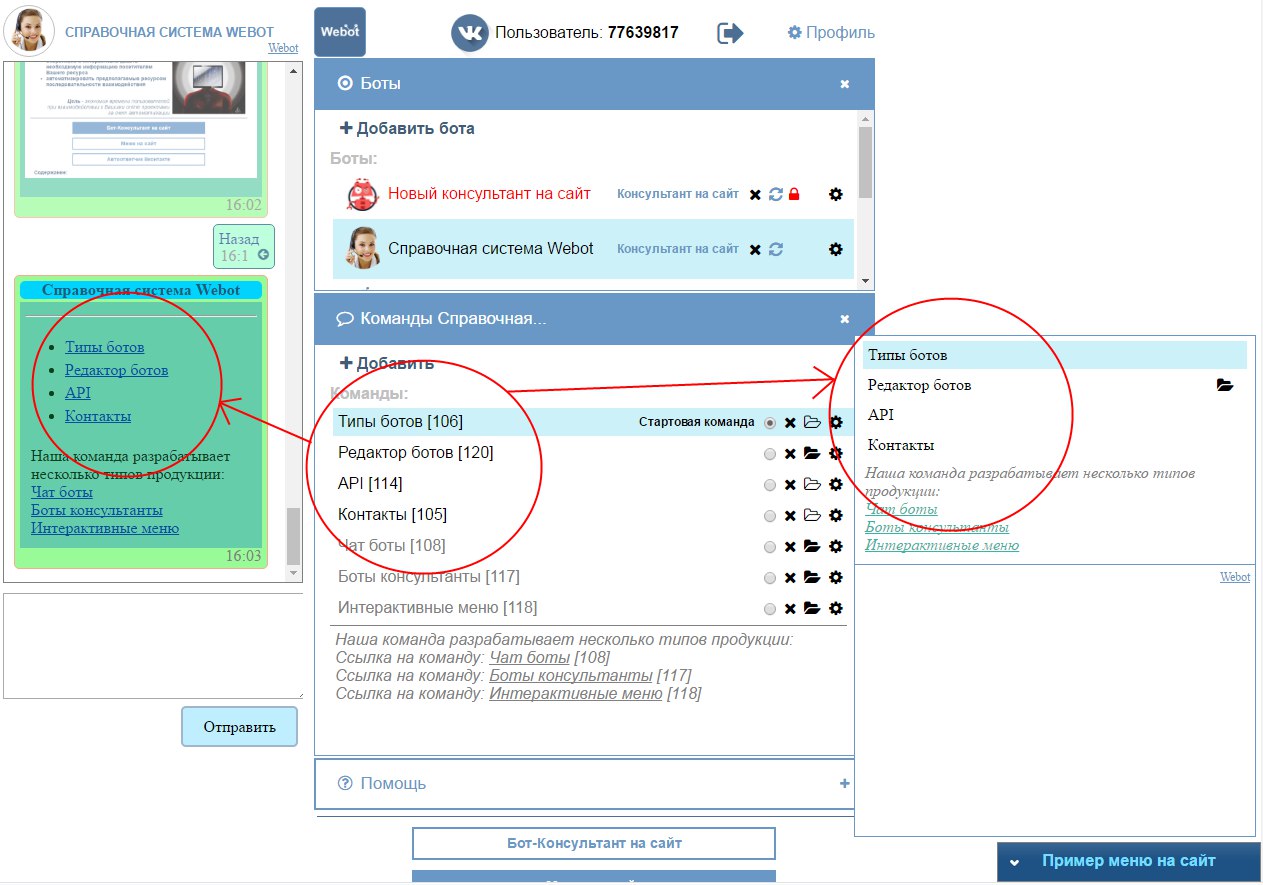Click folder icon beside Редактор ботов in preview
This screenshot has width=1263, height=885.
point(1225,385)
